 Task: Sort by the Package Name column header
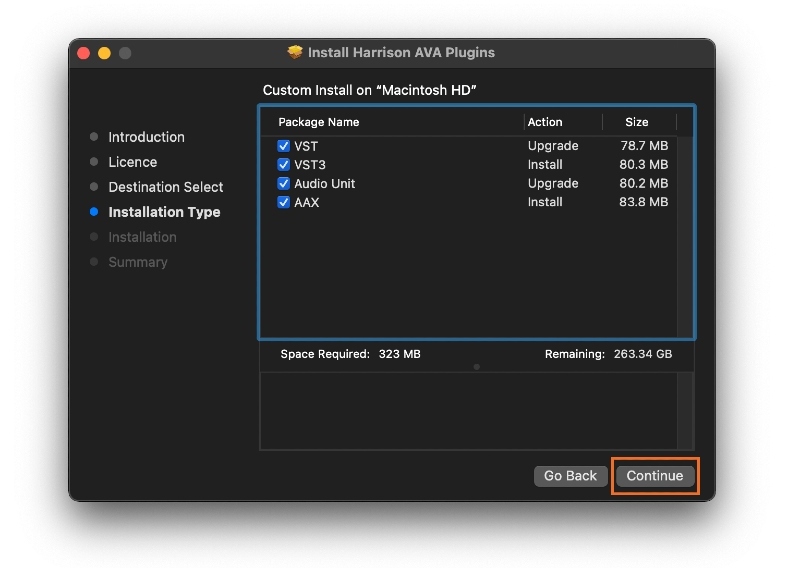pyautogui.click(x=319, y=122)
